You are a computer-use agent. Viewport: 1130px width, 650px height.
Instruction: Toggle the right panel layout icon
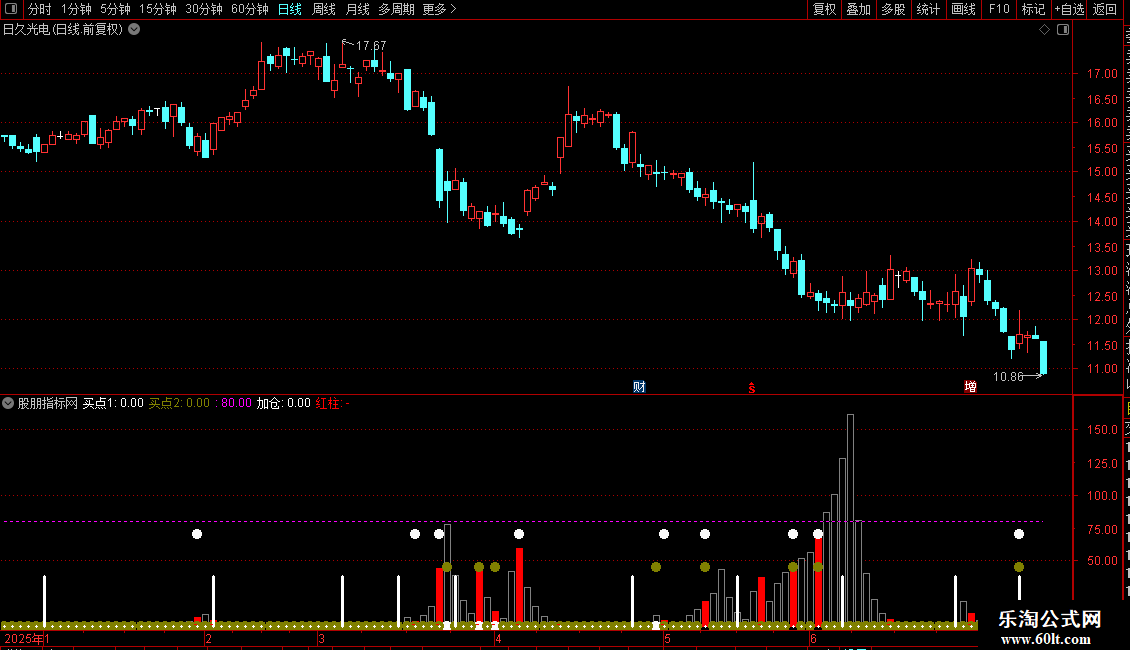1063,30
